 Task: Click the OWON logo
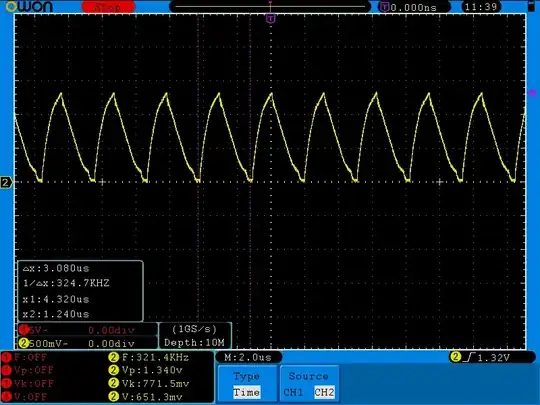(x=29, y=7)
